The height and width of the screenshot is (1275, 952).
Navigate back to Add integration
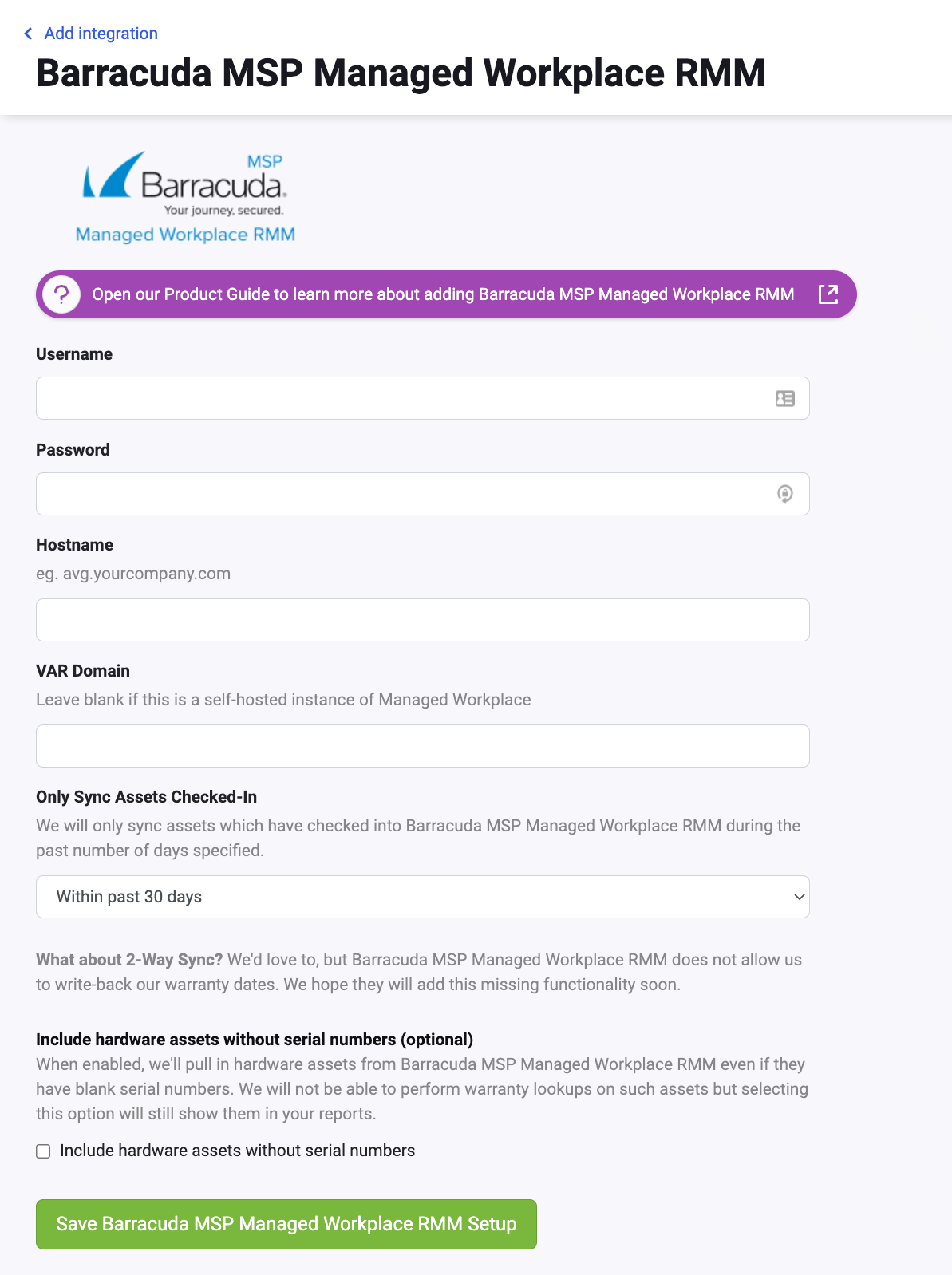click(101, 34)
